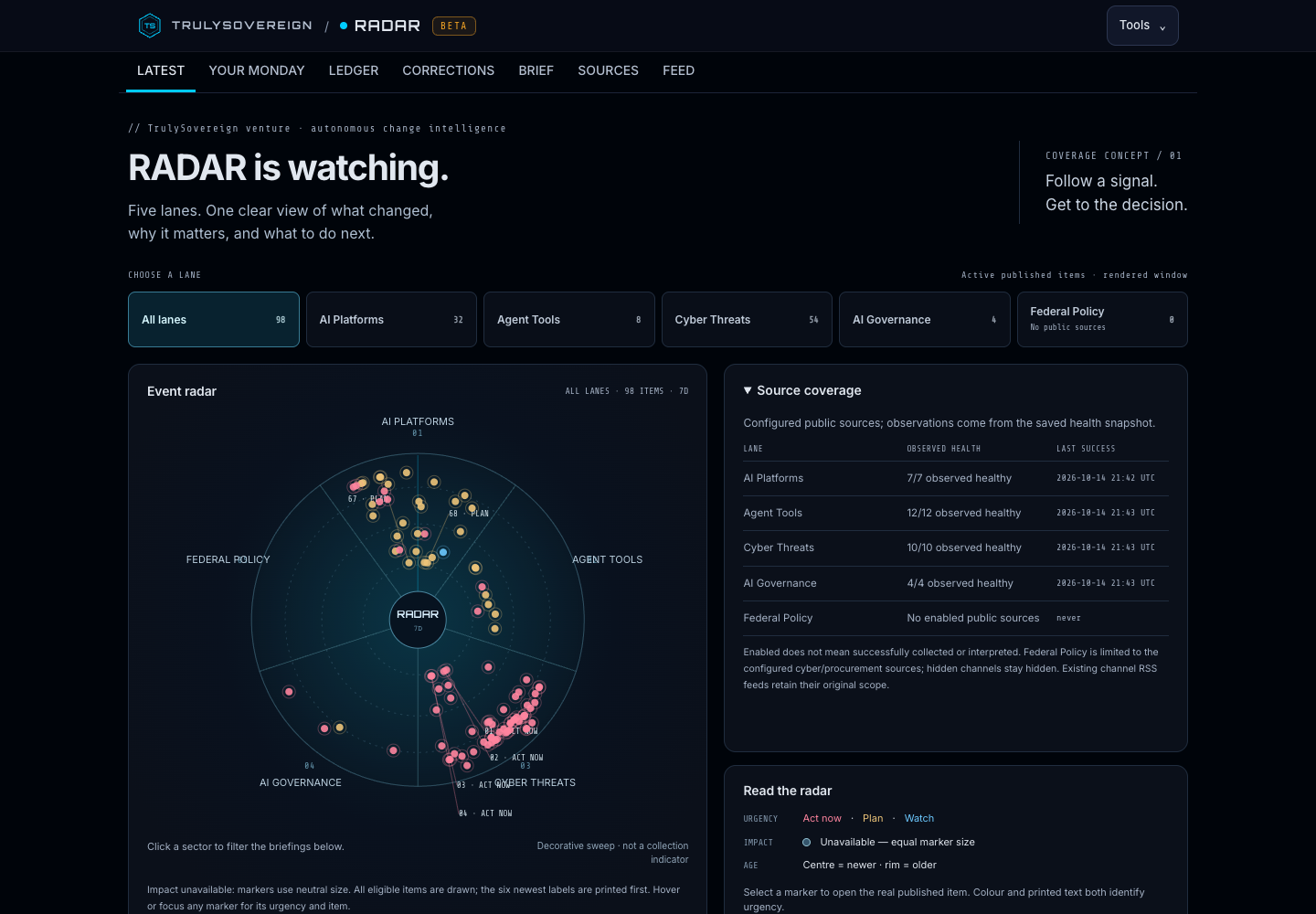Click the "Watch" urgency legend label

tap(919, 819)
